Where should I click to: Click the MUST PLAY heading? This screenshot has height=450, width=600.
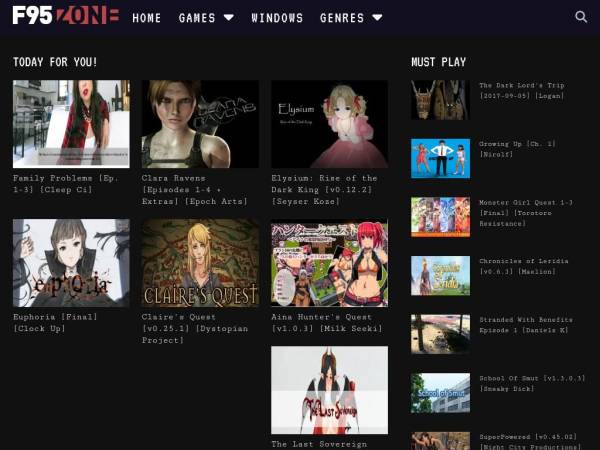coord(439,62)
